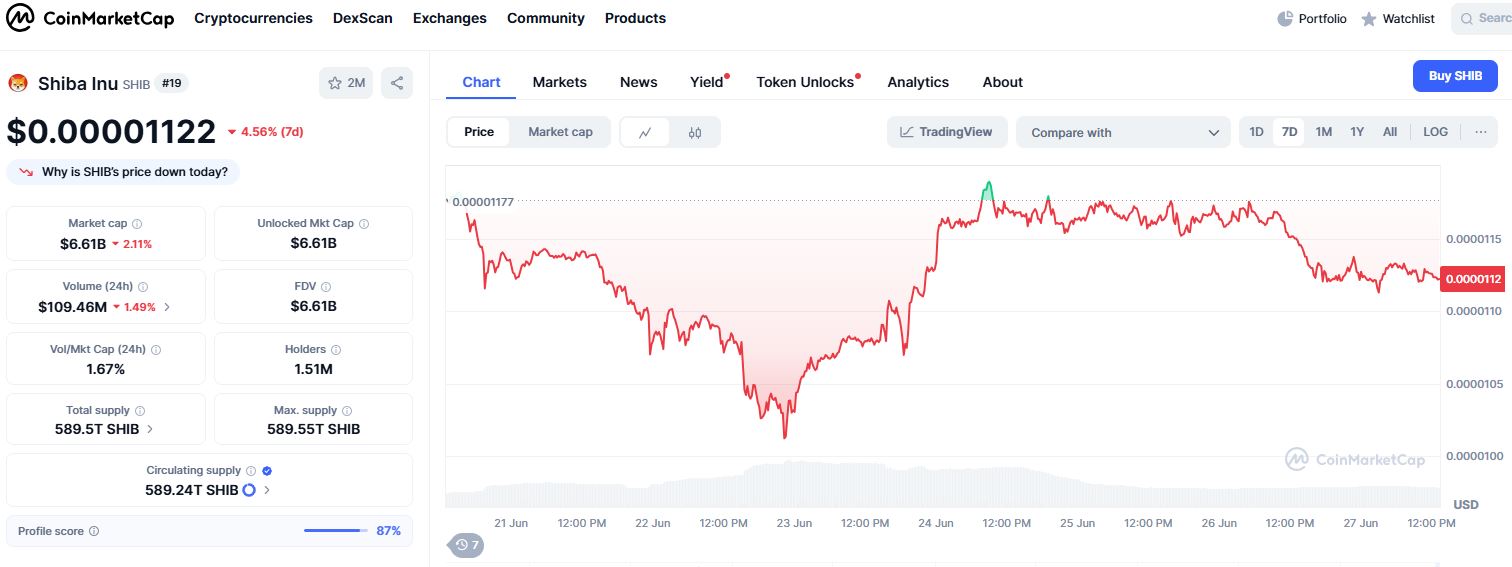Click the CoinMarketCap logo
Screen dimensions: 1512x567
click(x=90, y=18)
